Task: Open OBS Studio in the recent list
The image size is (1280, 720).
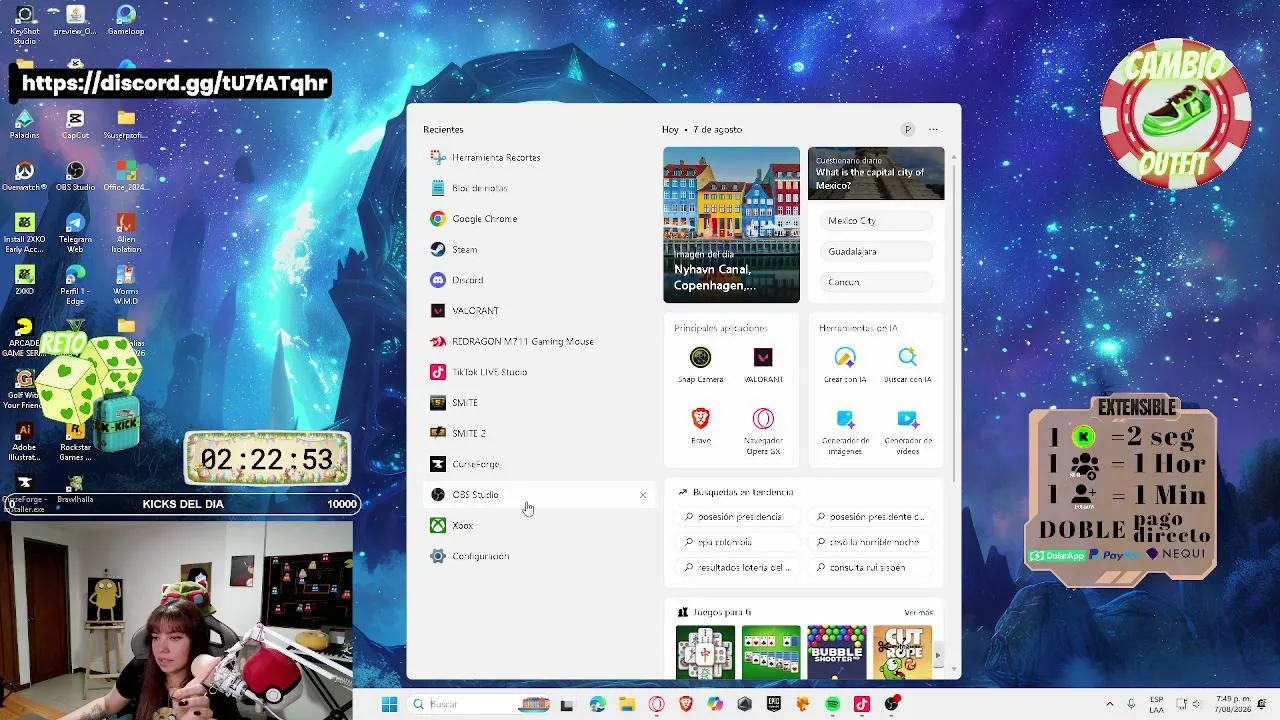Action: point(540,495)
